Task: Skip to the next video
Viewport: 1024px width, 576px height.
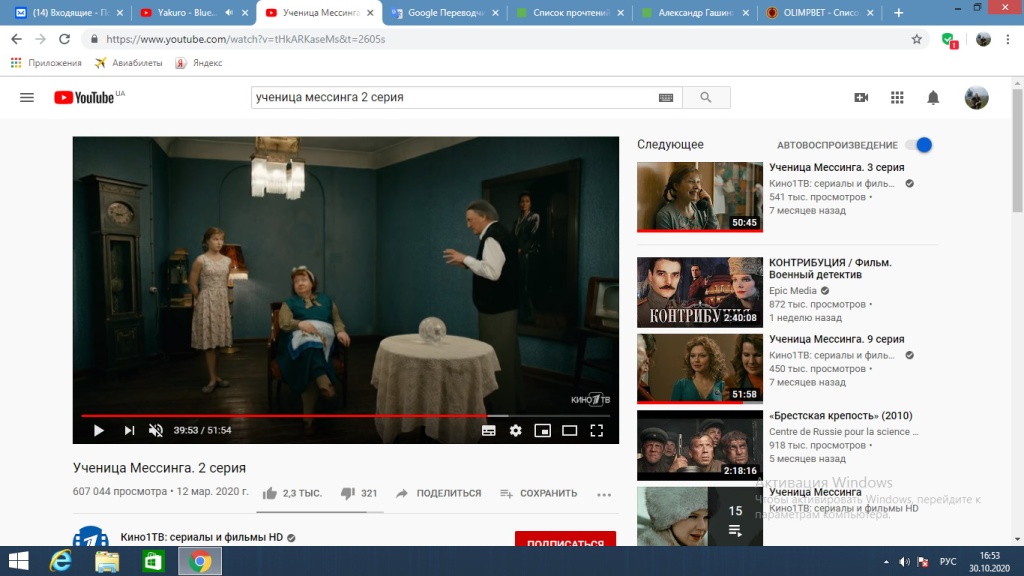Action: pyautogui.click(x=129, y=430)
